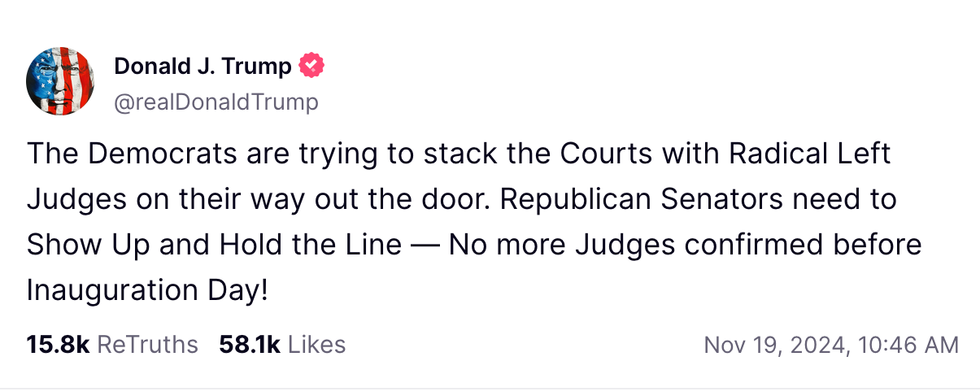Click the red verified checkmark badge
Image resolution: width=980 pixels, height=391 pixels.
pos(311,66)
